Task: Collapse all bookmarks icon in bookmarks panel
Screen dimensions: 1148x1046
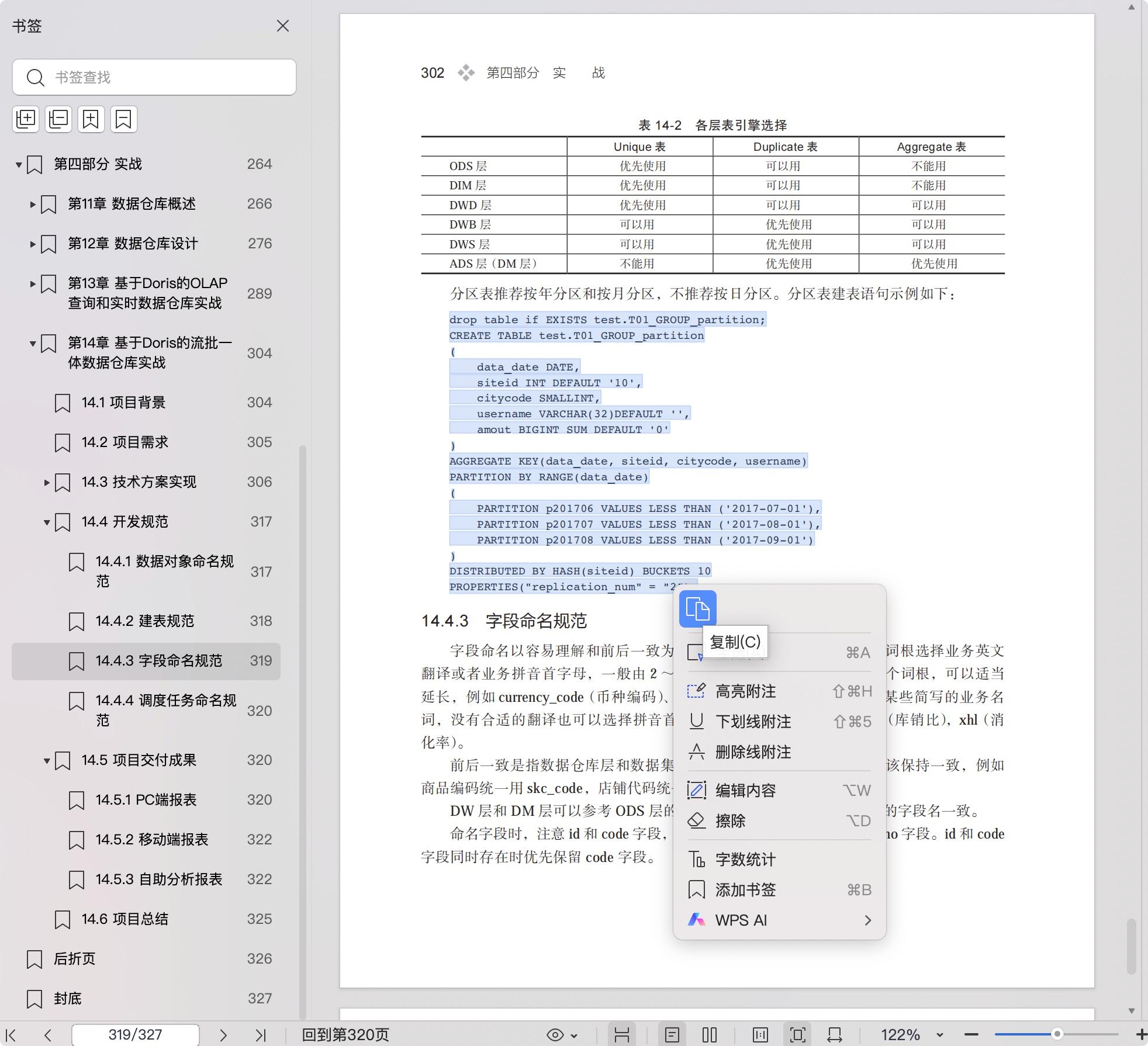Action: (x=58, y=119)
